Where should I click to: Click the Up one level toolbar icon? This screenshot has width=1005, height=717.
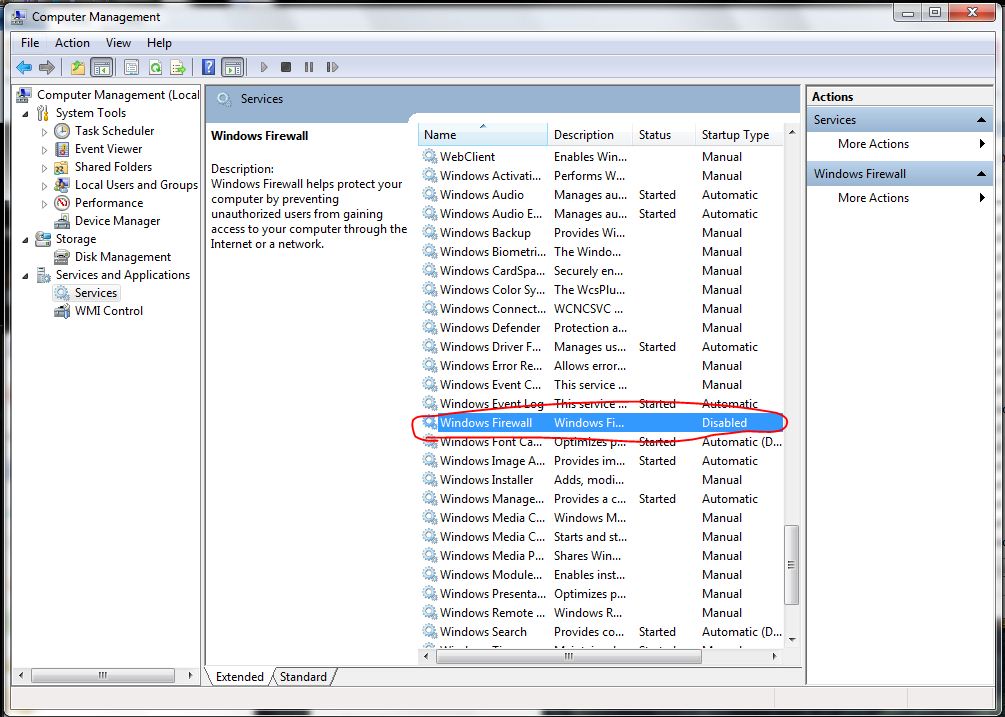pyautogui.click(x=78, y=67)
